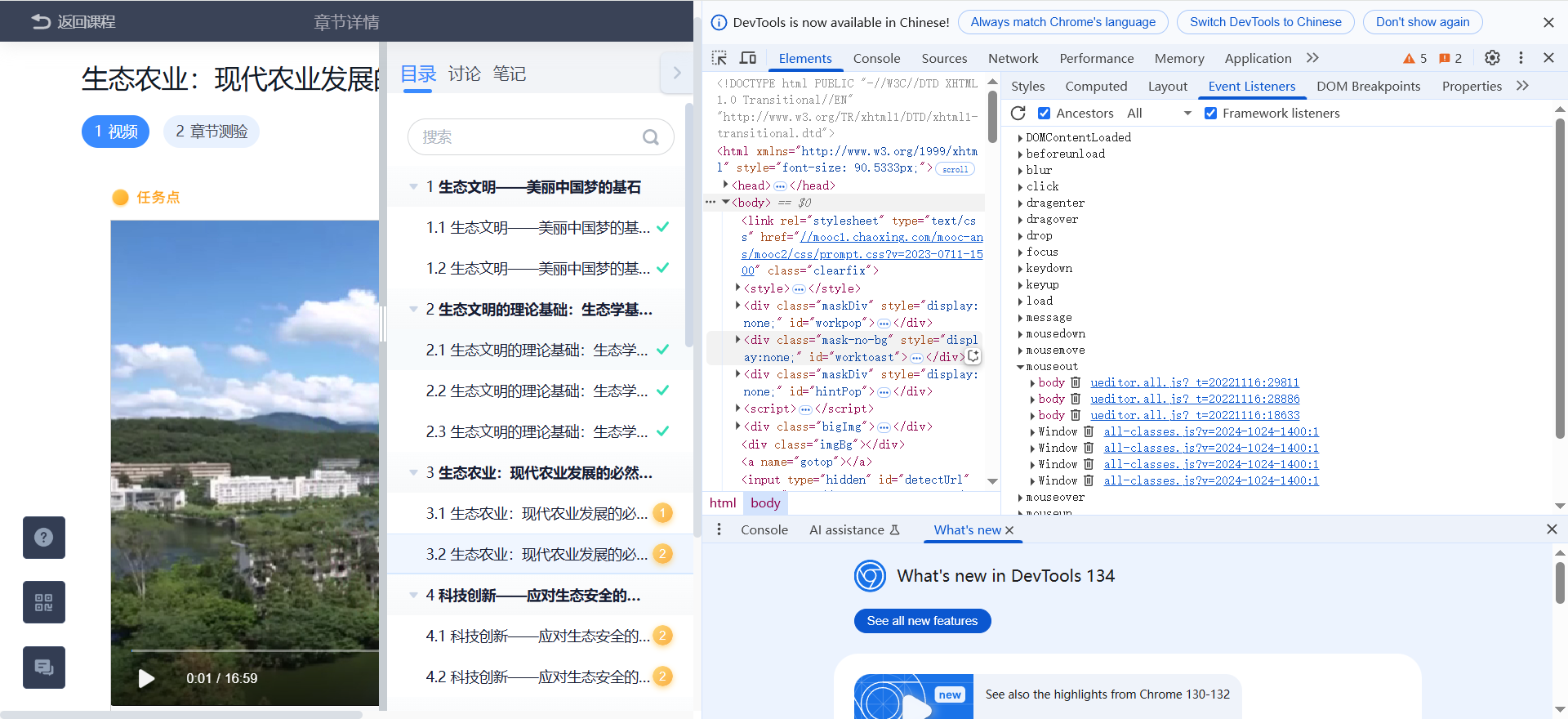Screen dimensions: 1568x719
Task: Refresh the event listeners list
Action: pyautogui.click(x=1018, y=113)
